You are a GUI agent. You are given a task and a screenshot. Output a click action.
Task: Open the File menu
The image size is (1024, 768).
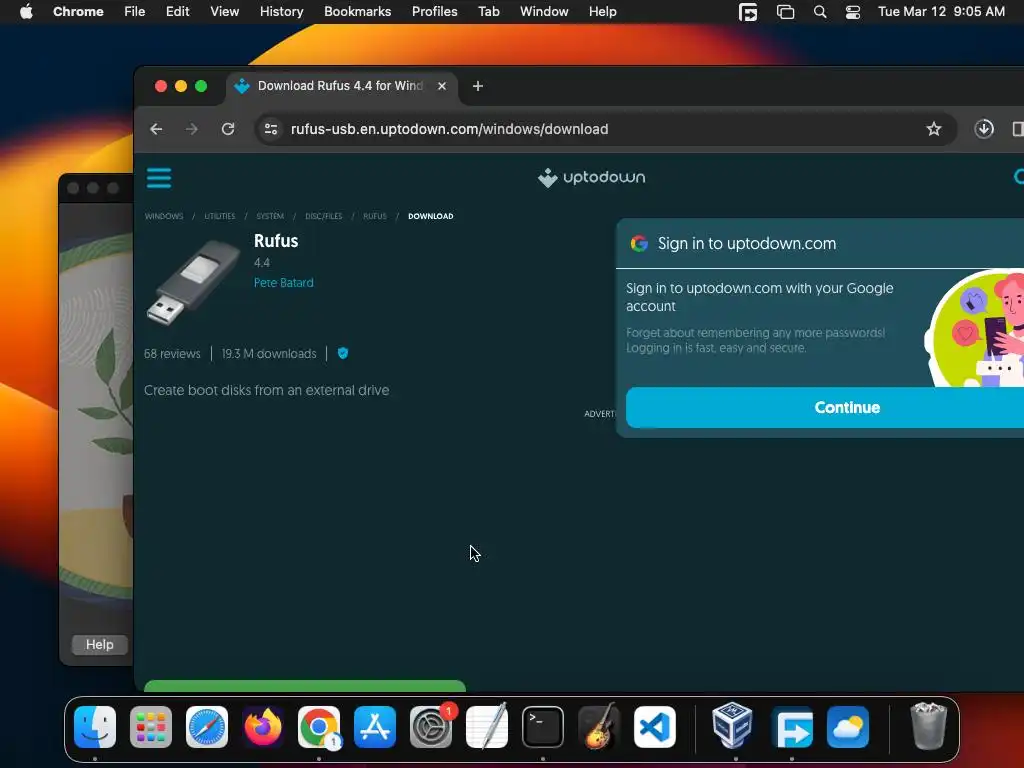point(135,12)
